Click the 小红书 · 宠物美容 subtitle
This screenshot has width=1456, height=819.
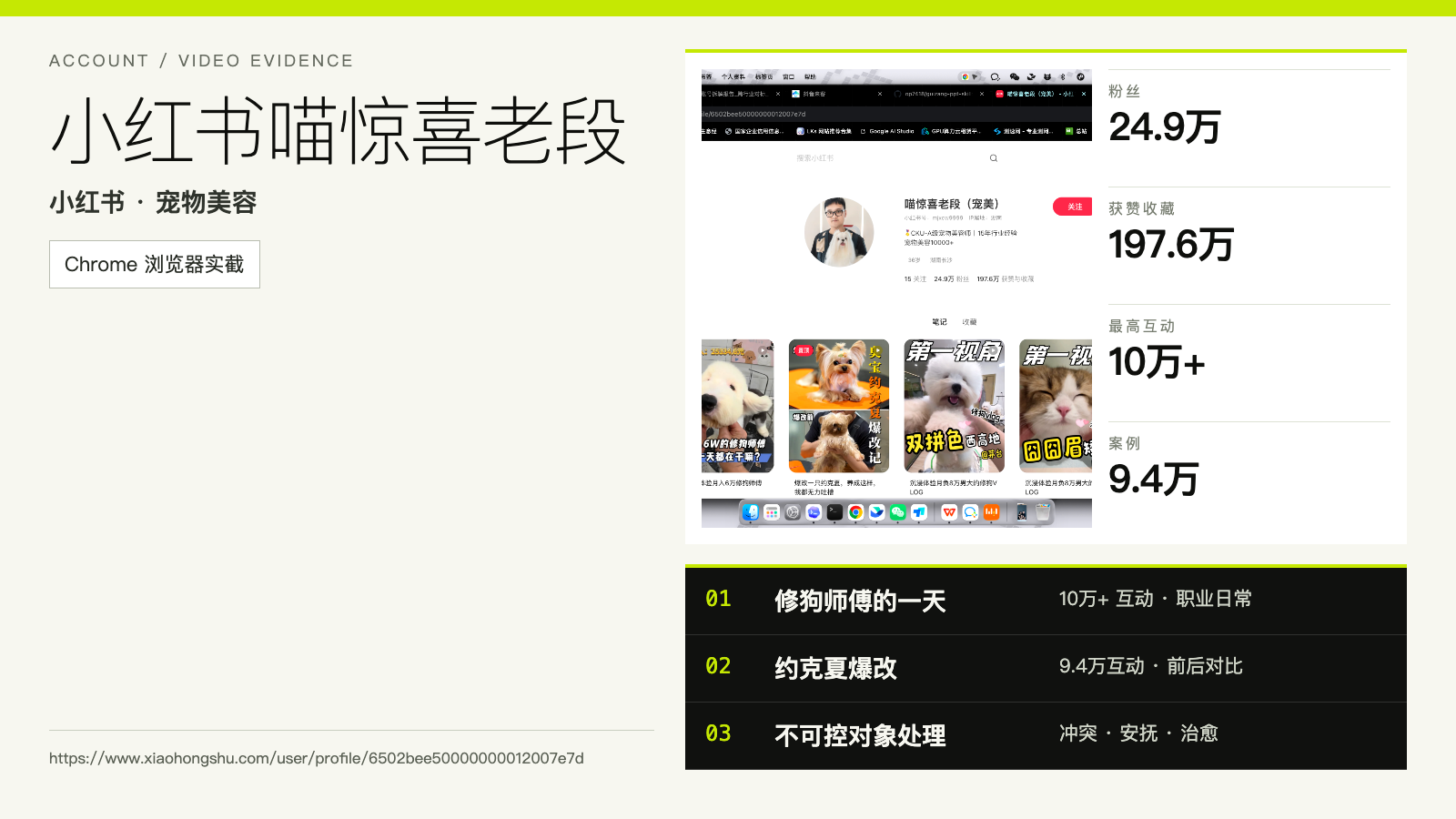[153, 202]
